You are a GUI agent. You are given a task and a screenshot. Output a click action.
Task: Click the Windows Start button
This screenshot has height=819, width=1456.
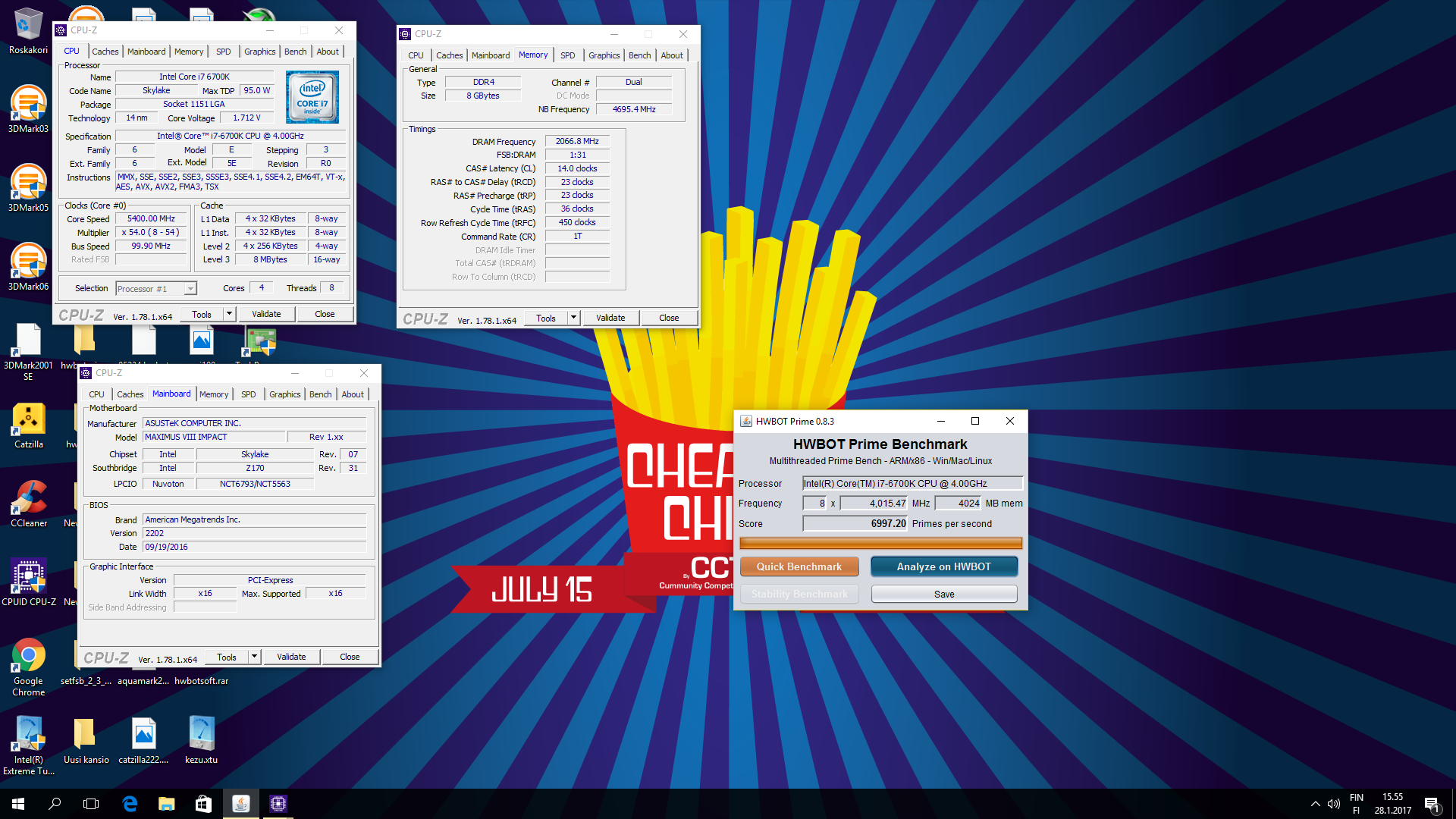point(18,804)
